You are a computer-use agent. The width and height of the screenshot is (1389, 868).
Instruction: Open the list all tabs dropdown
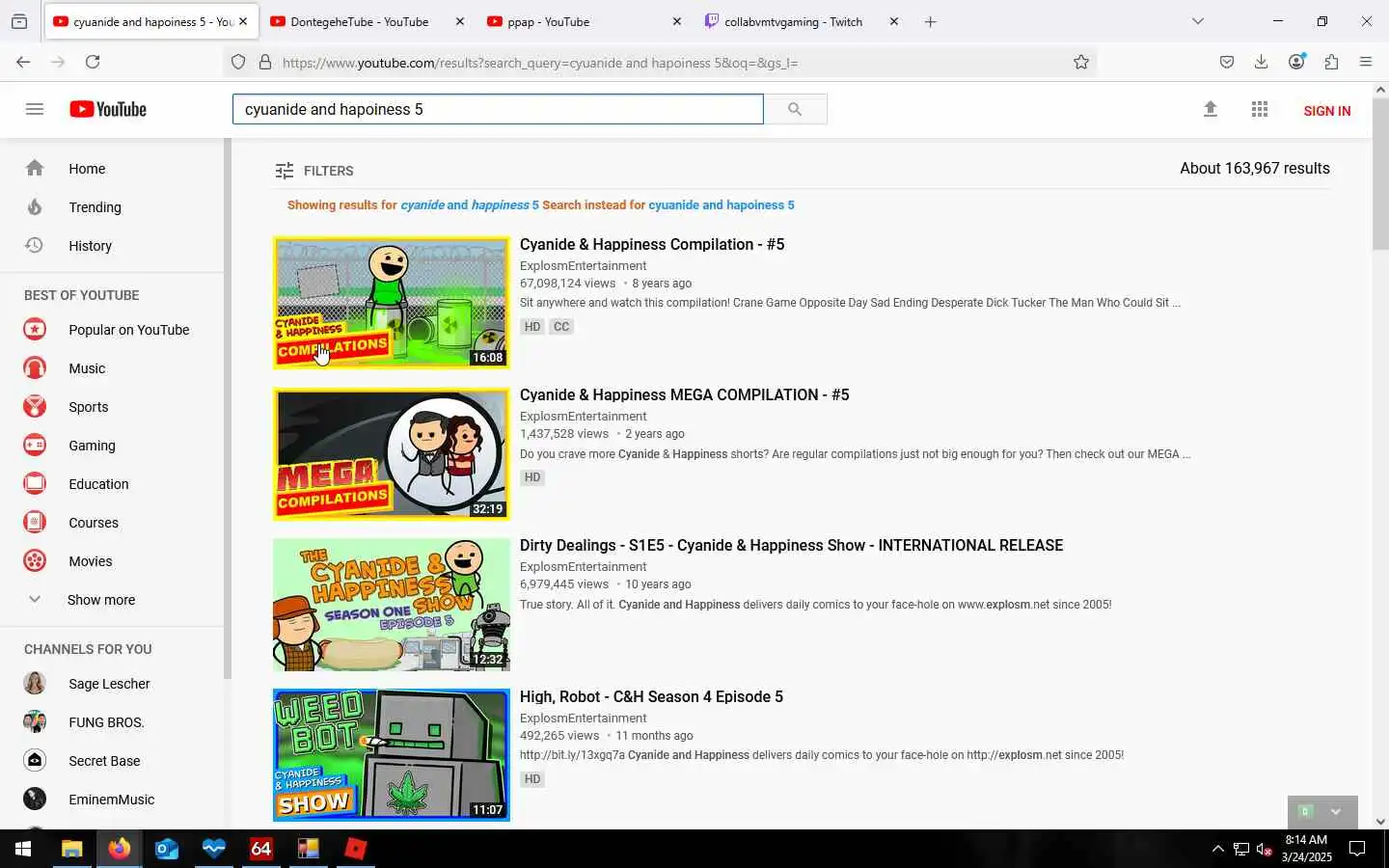click(x=1198, y=21)
